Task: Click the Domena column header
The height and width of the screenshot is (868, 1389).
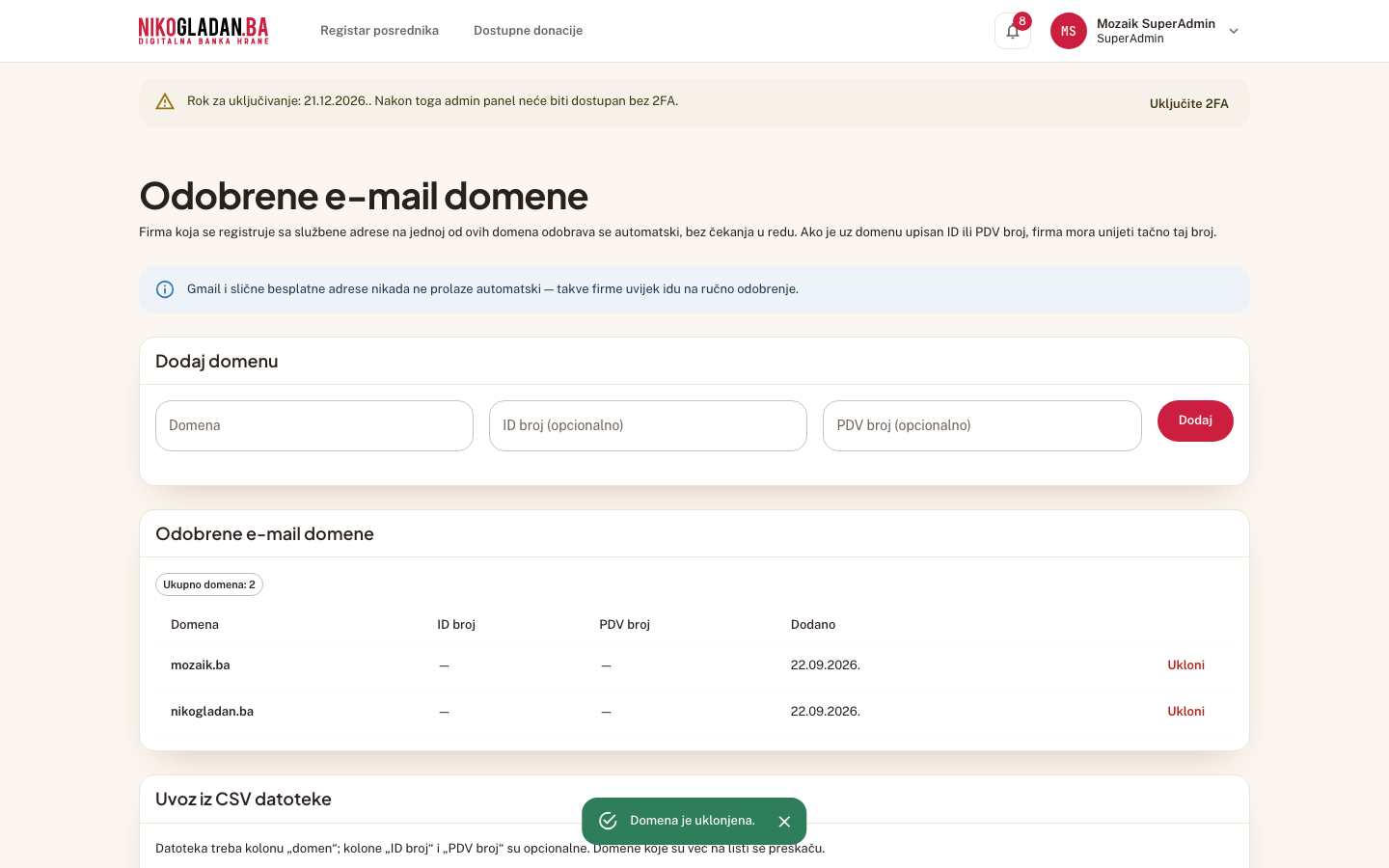Action: 195,624
